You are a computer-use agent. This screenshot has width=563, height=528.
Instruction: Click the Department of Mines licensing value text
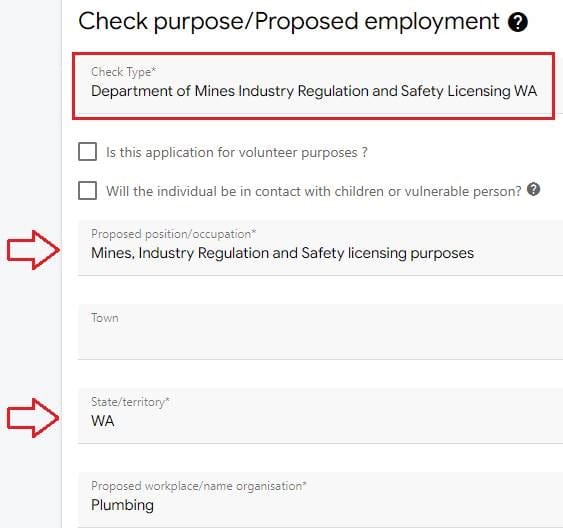coord(314,91)
